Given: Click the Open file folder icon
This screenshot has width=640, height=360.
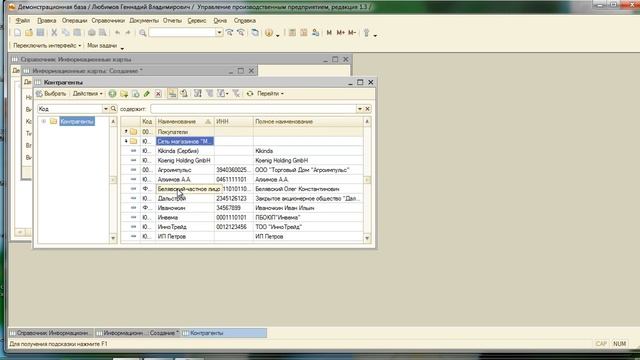Looking at the screenshot, I should click(x=29, y=33).
